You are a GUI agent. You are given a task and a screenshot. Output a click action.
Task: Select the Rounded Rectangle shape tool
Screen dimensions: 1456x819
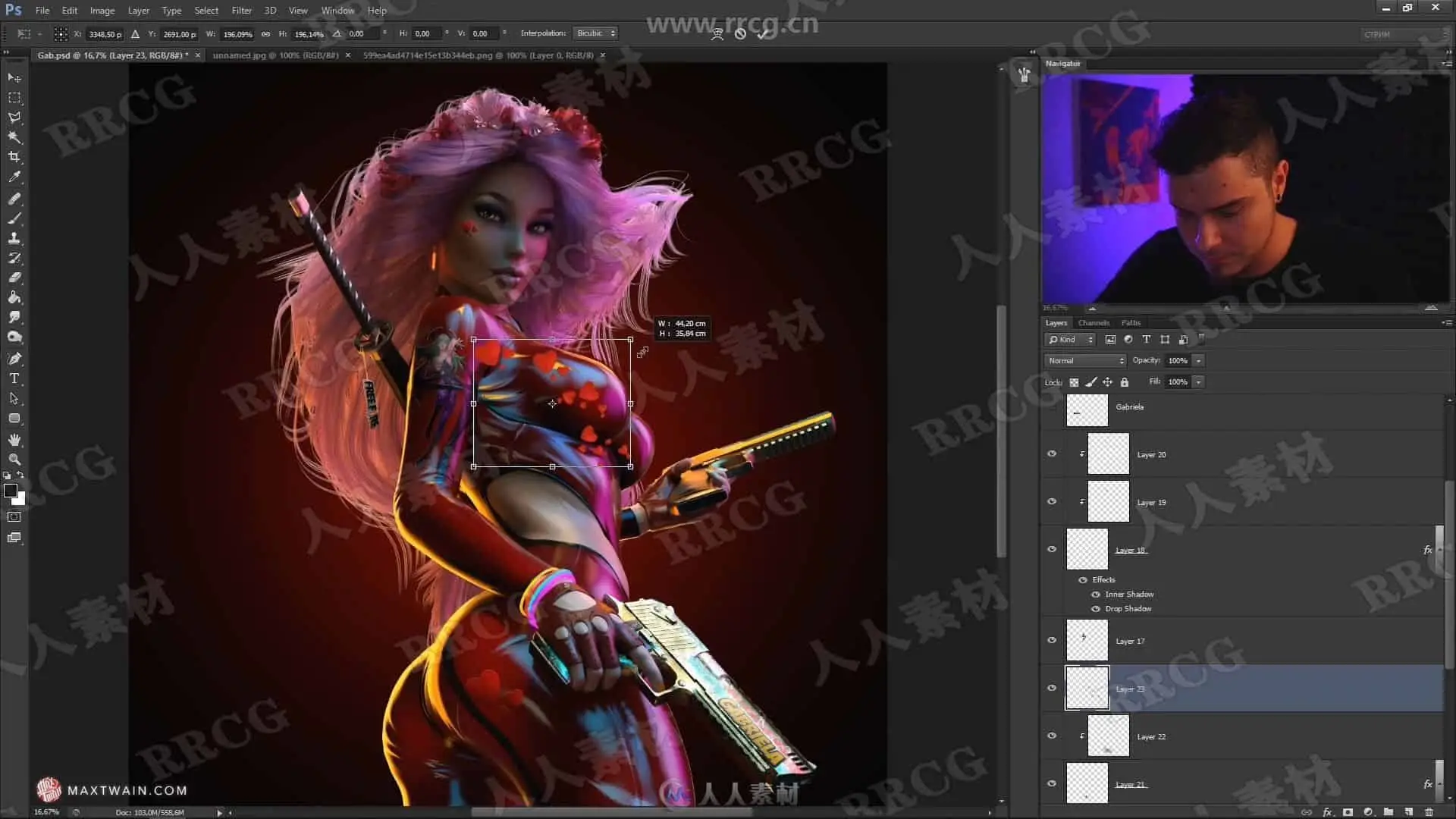14,418
